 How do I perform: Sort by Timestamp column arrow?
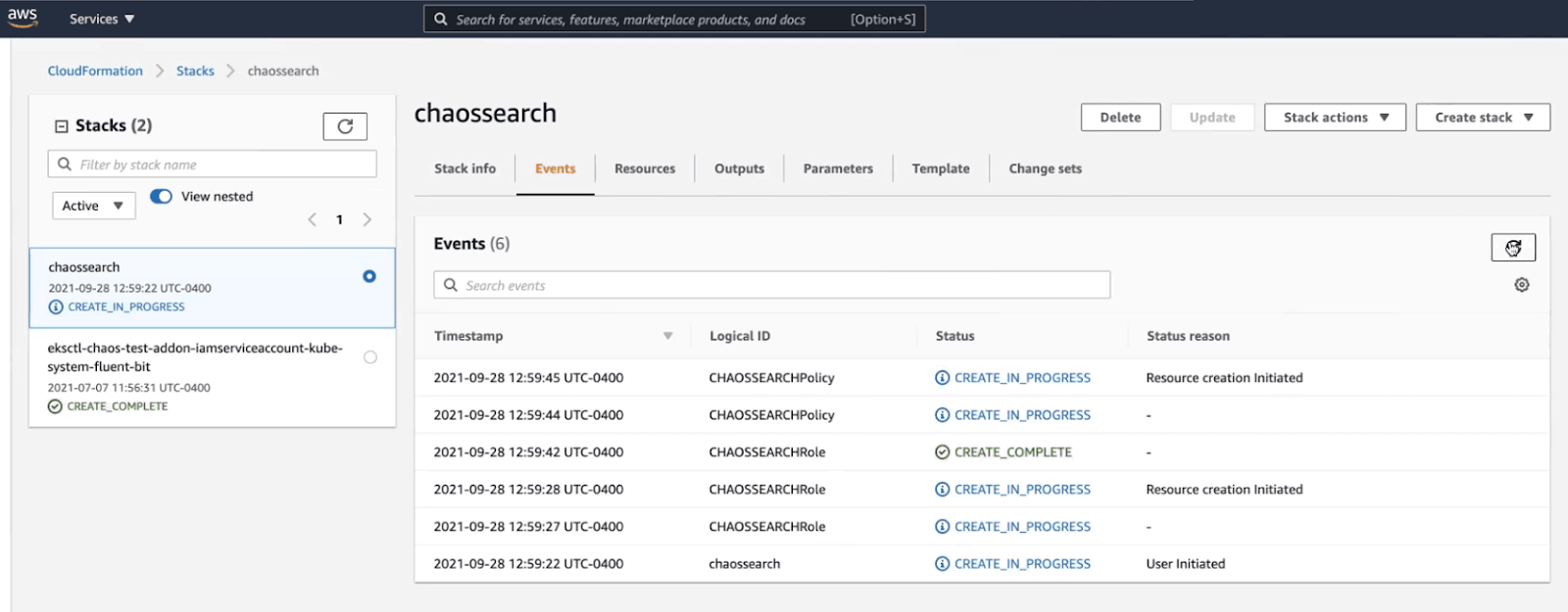[667, 336]
